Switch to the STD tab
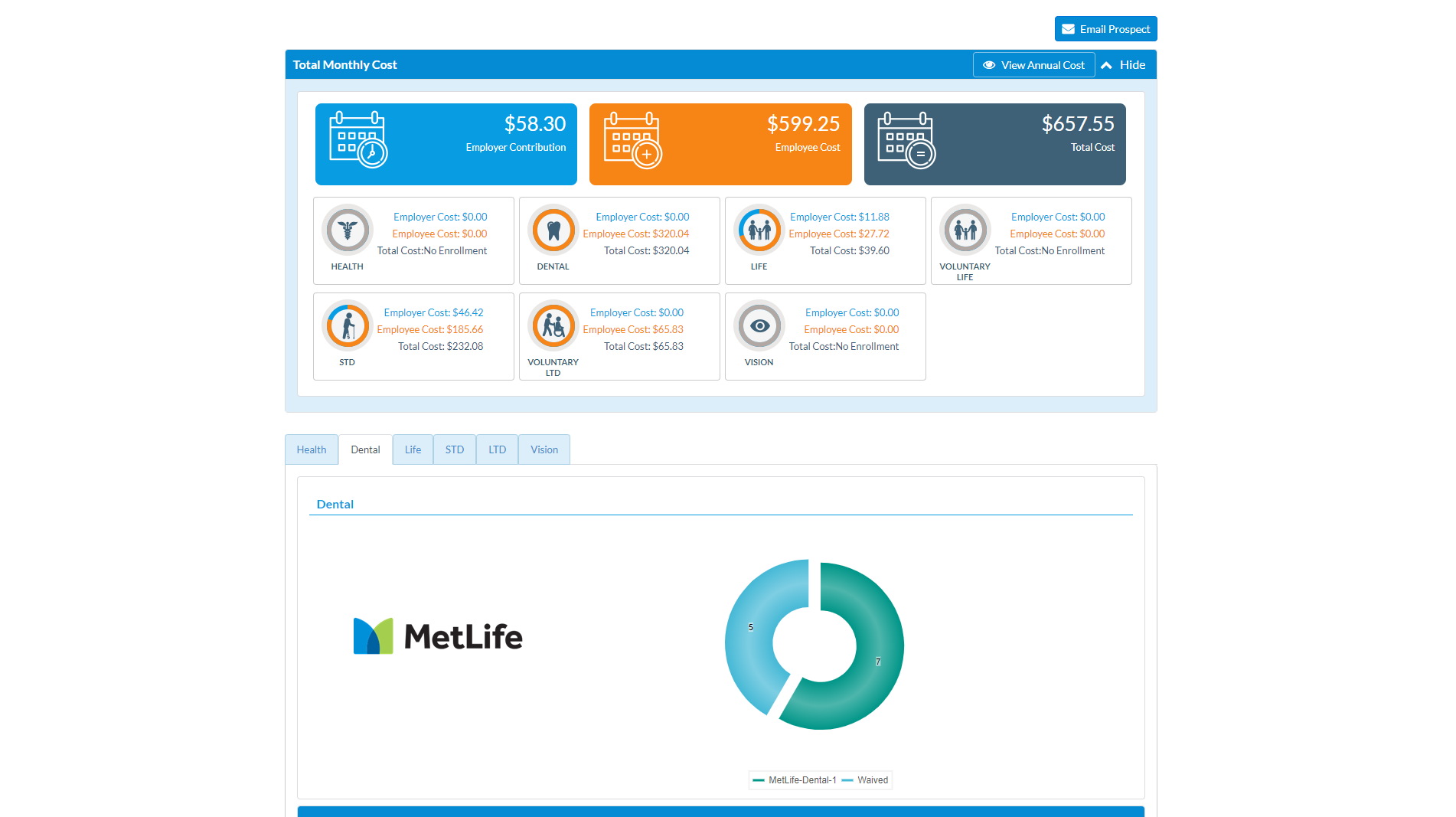This screenshot has width=1456, height=817. 455,449
